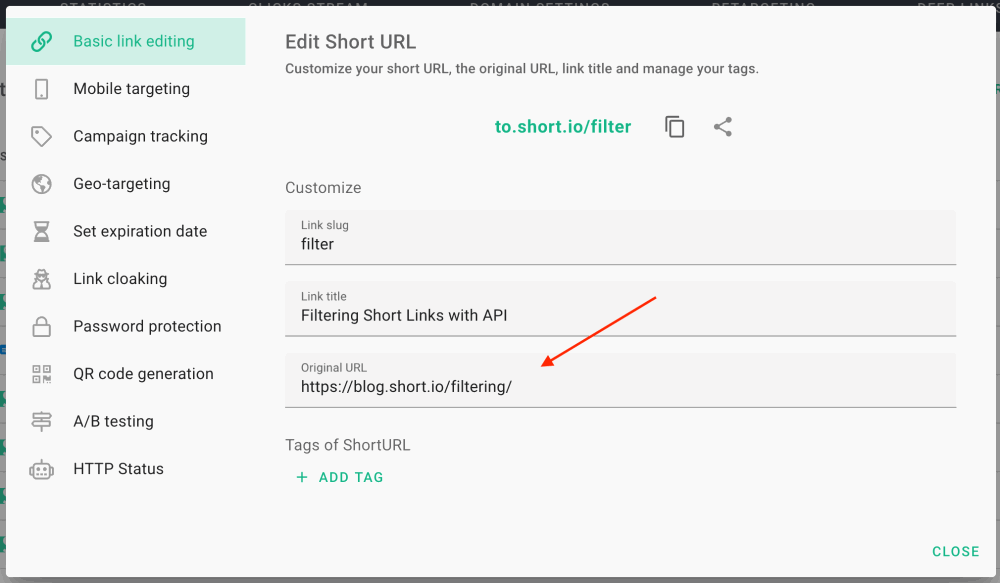The height and width of the screenshot is (583, 1000).
Task: Click the Edit Short URL heading
Action: tap(351, 42)
